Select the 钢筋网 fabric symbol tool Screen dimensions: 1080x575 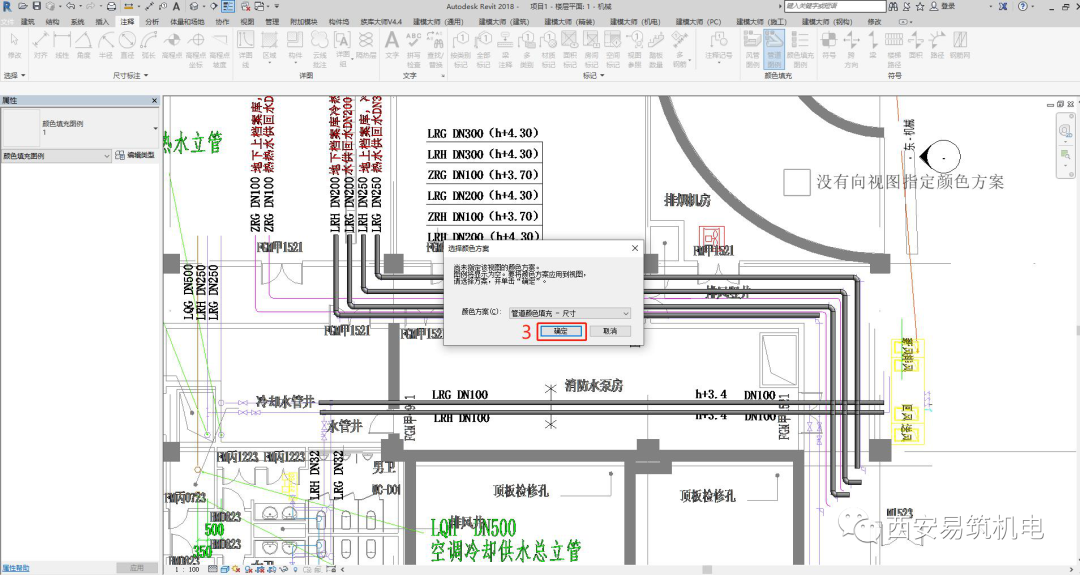coord(959,45)
